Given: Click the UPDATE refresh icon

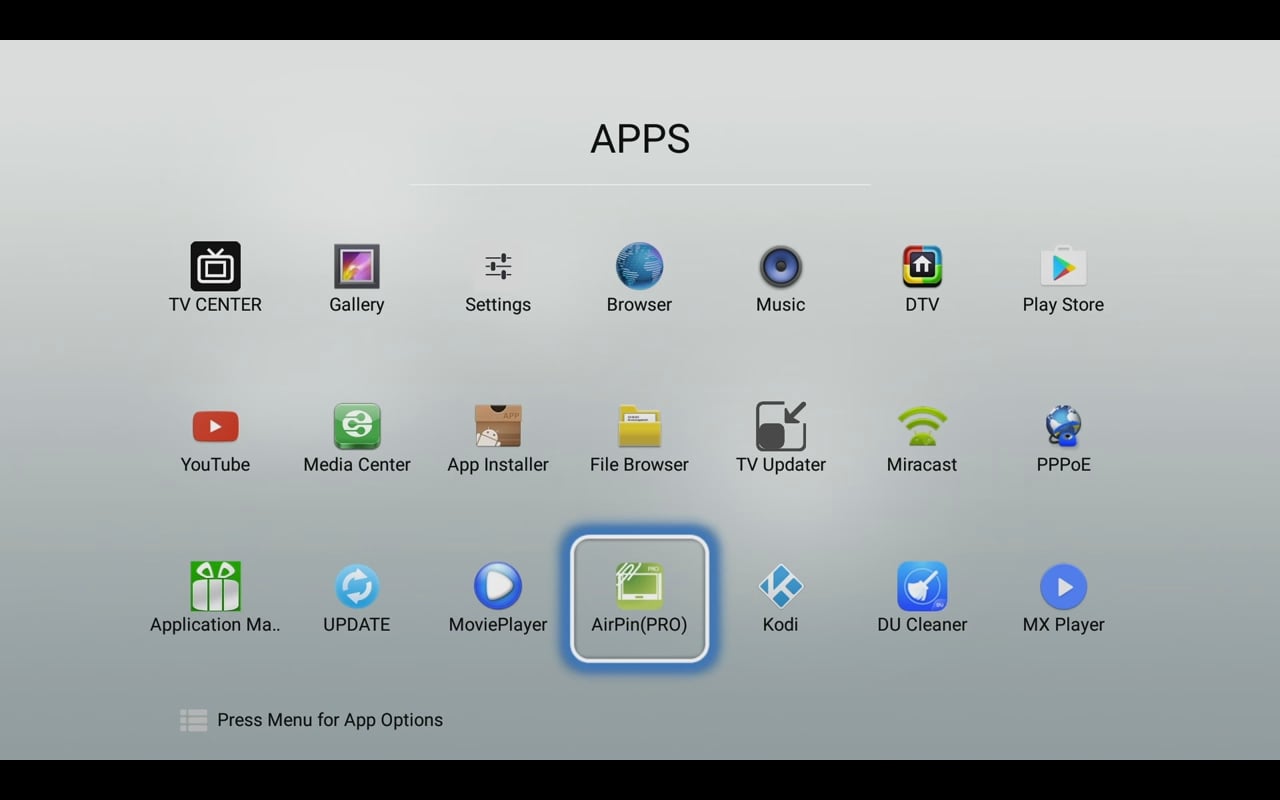Looking at the screenshot, I should (x=357, y=587).
